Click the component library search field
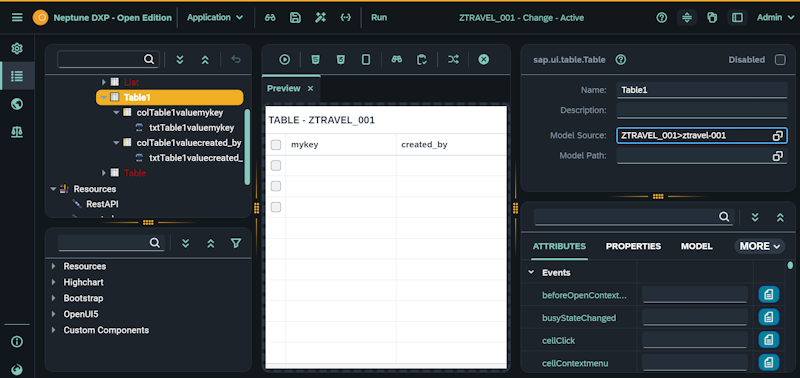800x378 pixels. [x=111, y=243]
